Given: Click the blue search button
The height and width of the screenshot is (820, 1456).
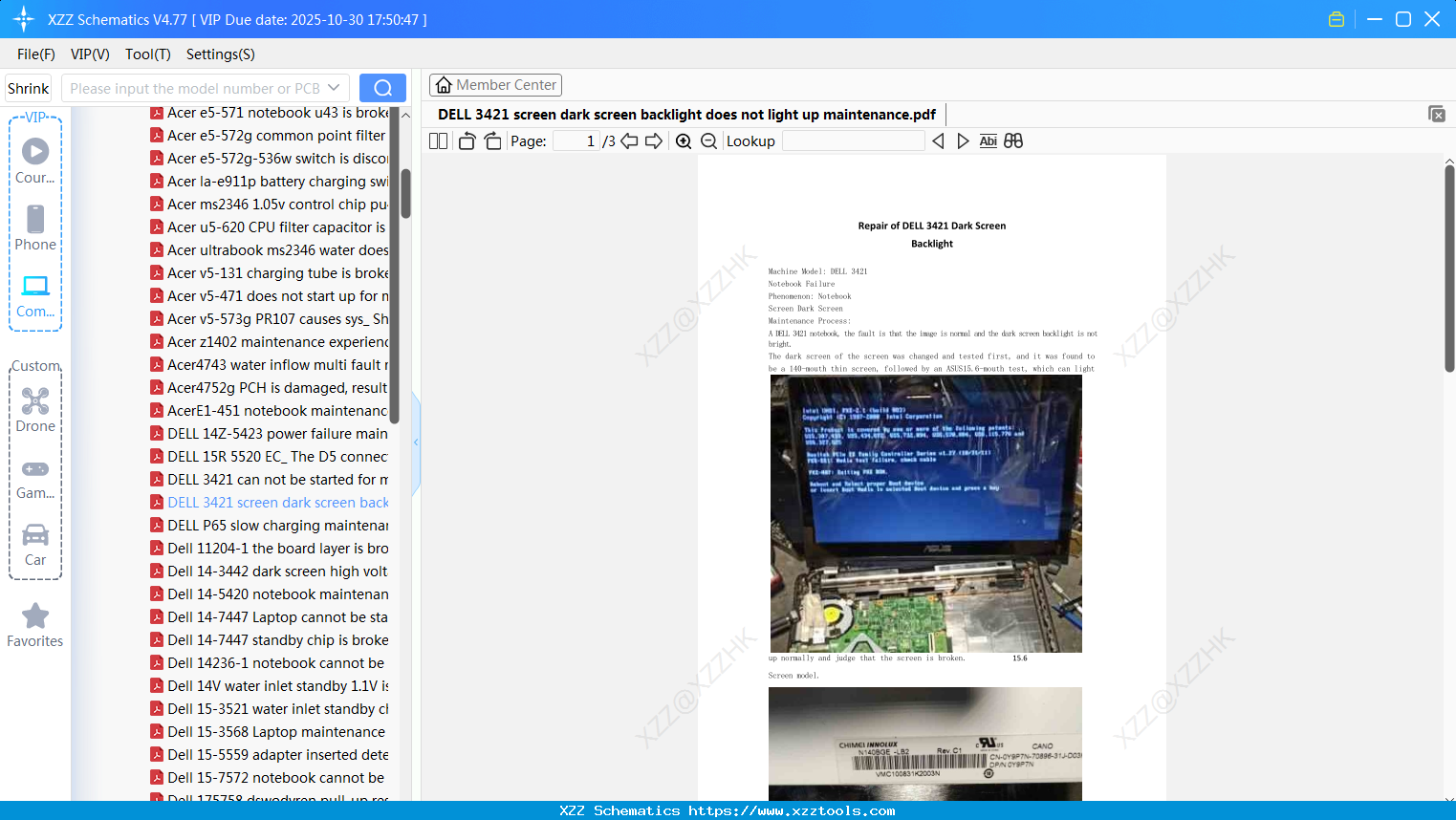Looking at the screenshot, I should [x=382, y=88].
